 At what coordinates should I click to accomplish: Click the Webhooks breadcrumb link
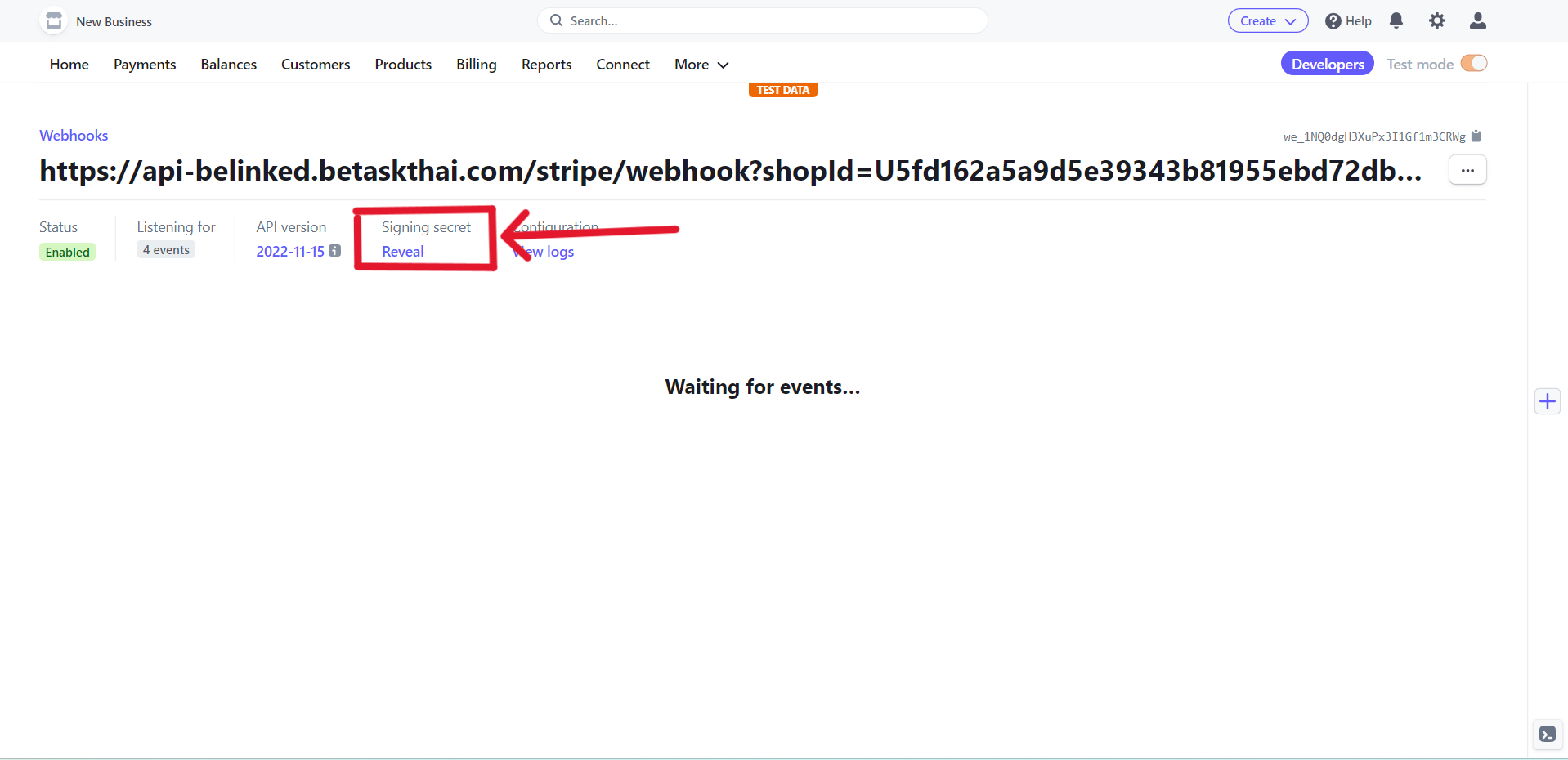coord(74,136)
